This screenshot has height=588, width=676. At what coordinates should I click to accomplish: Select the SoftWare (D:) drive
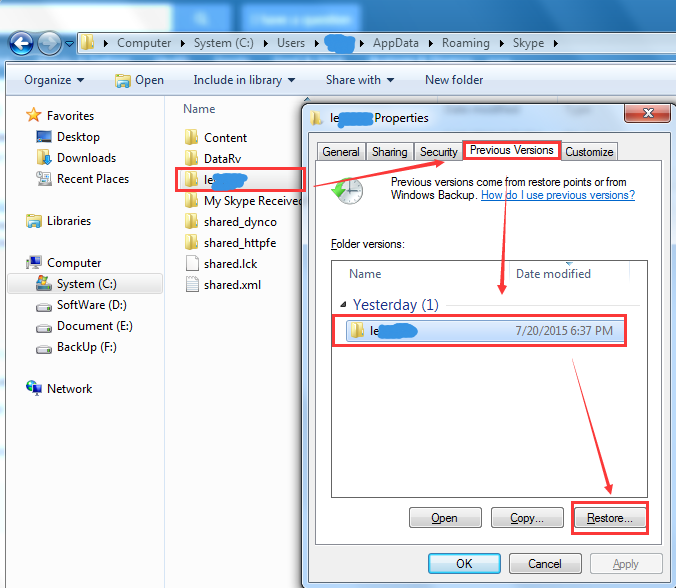91,305
